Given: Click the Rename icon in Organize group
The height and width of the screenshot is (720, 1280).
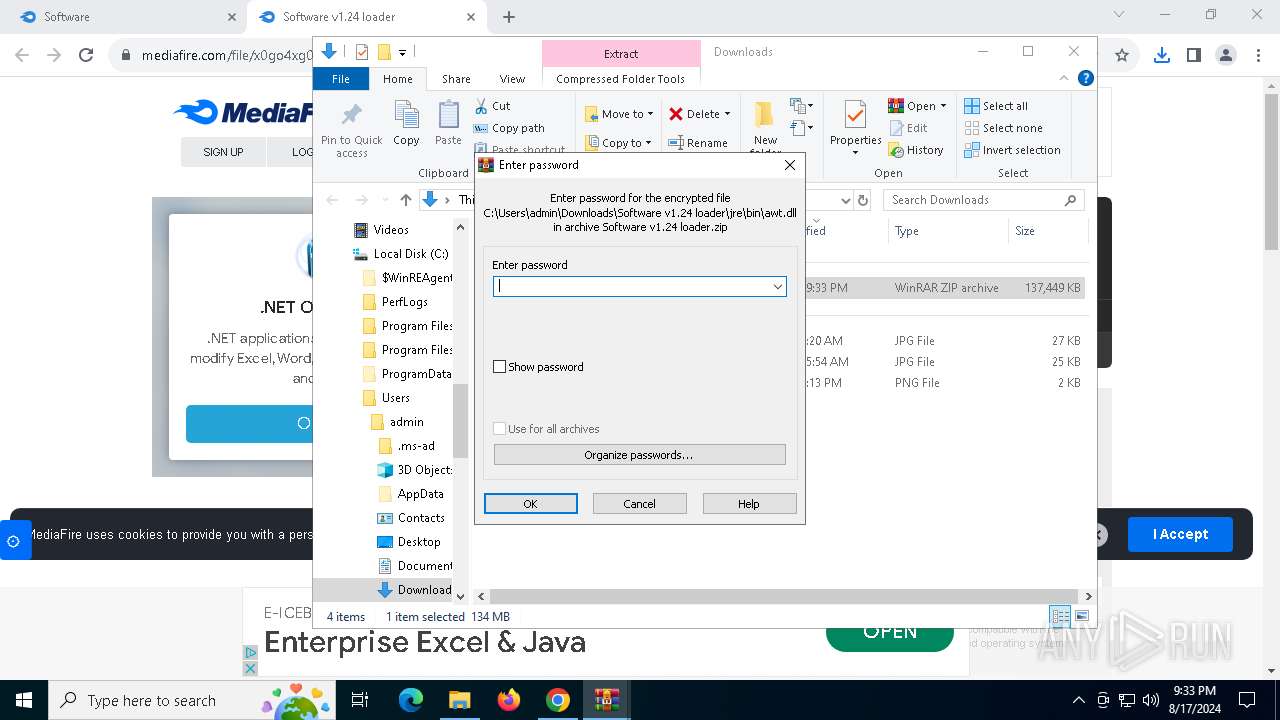Looking at the screenshot, I should click(x=676, y=143).
